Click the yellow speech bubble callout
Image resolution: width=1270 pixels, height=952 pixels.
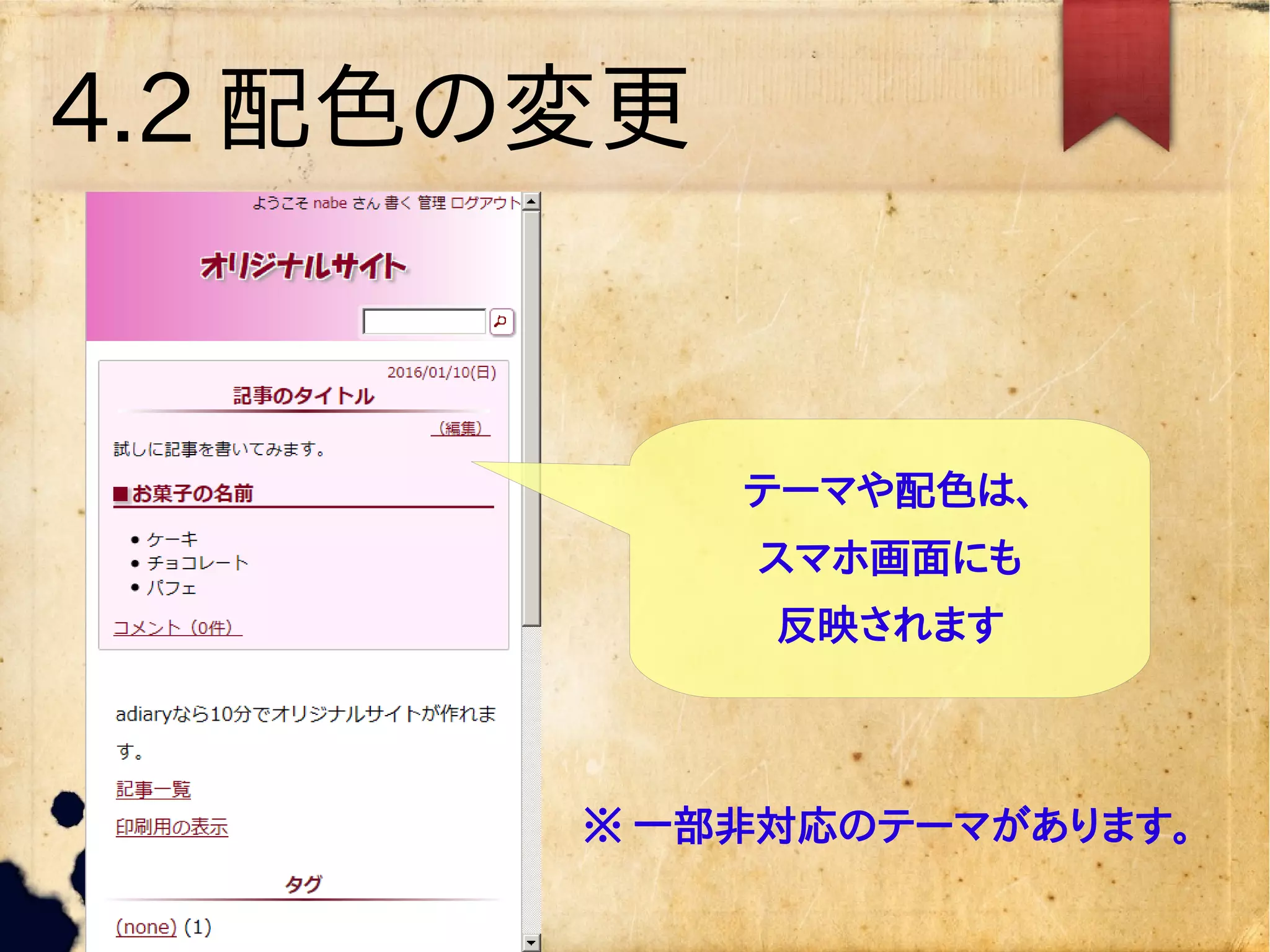[889, 558]
